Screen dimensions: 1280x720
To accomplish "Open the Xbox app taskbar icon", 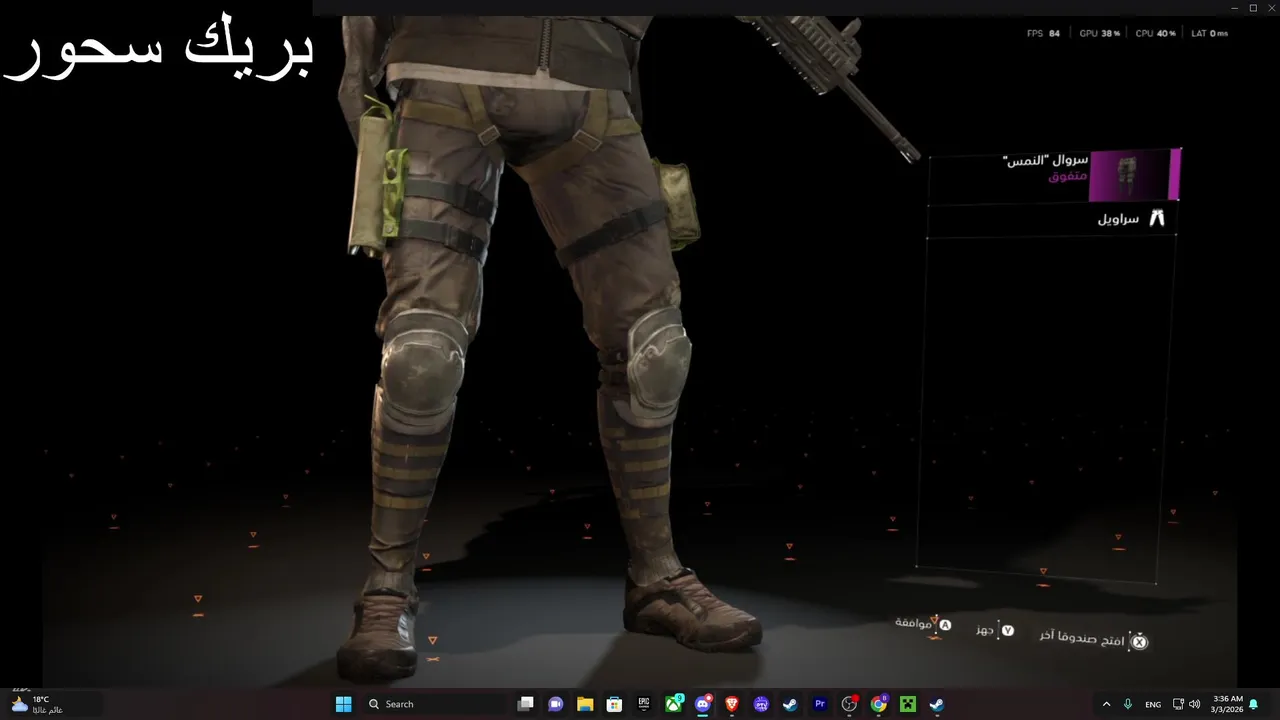I will click(674, 704).
